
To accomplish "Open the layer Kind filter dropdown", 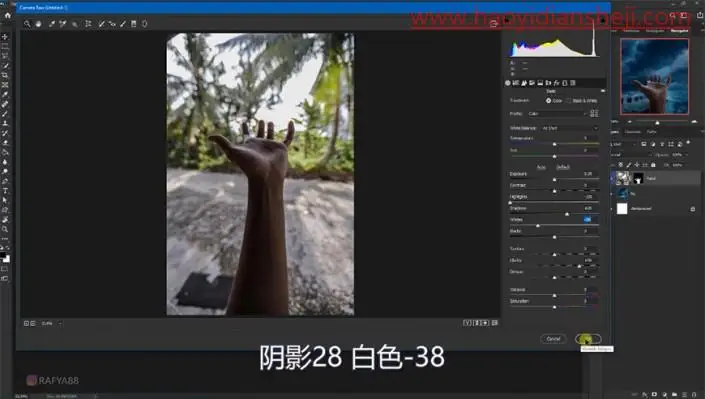I will click(624, 144).
